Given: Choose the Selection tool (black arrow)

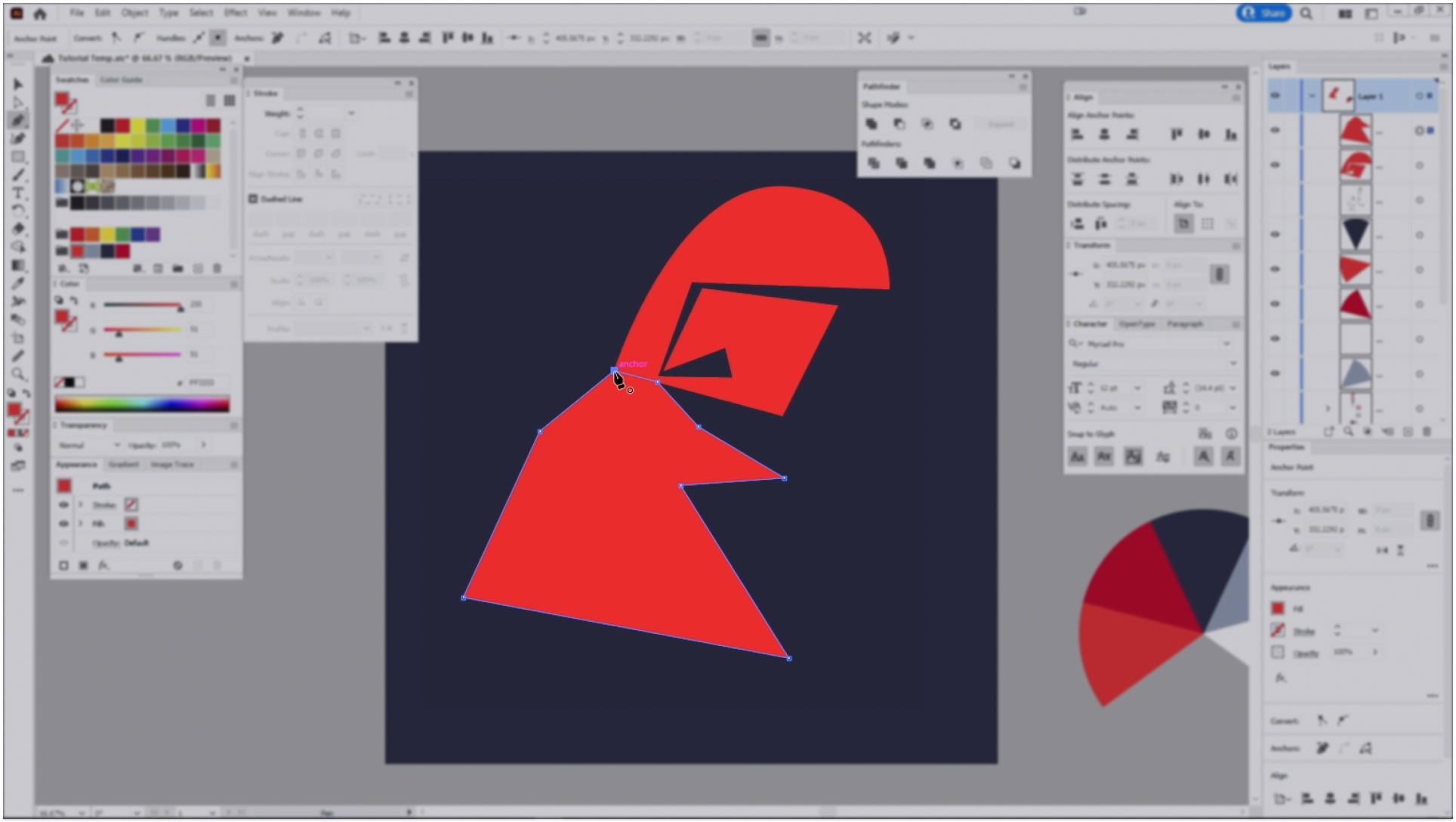Looking at the screenshot, I should click(x=18, y=84).
